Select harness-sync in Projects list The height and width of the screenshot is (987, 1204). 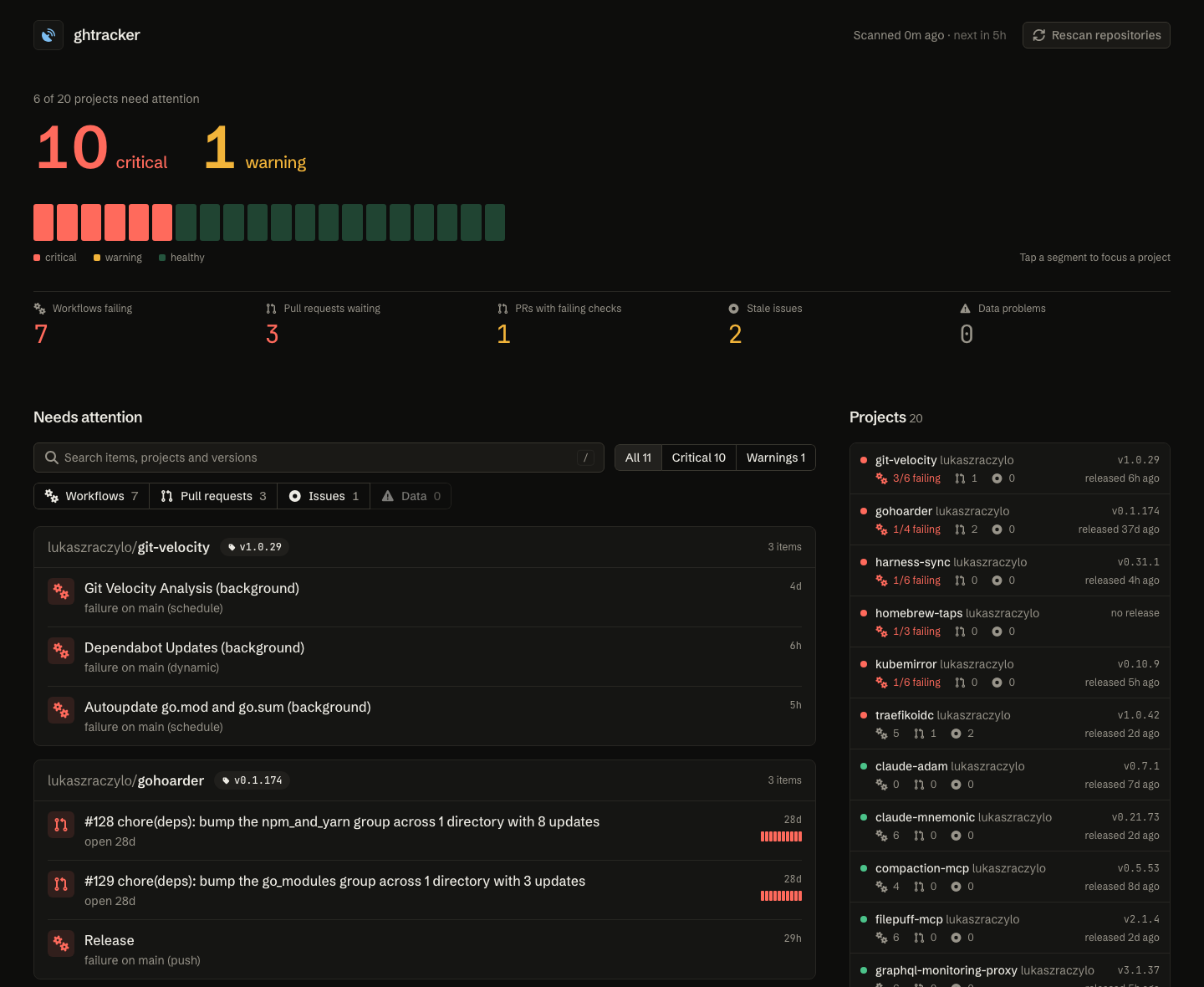click(x=1010, y=570)
